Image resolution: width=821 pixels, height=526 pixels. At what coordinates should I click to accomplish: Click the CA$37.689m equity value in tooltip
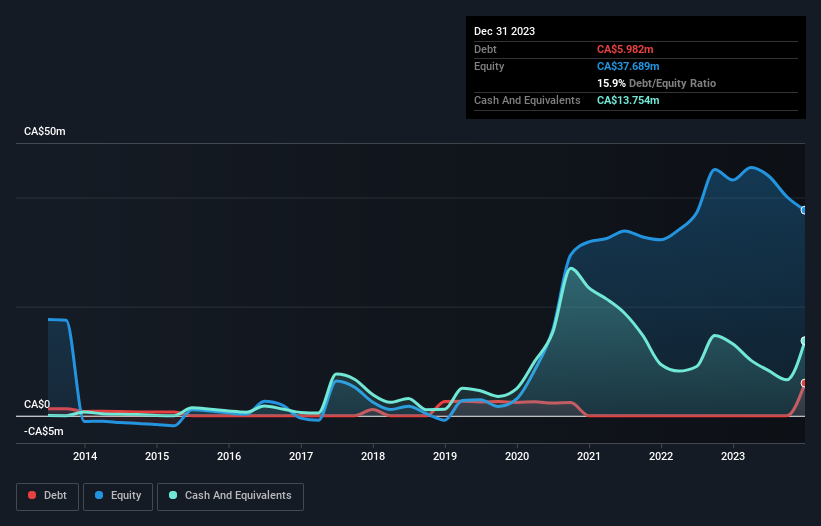[628, 66]
